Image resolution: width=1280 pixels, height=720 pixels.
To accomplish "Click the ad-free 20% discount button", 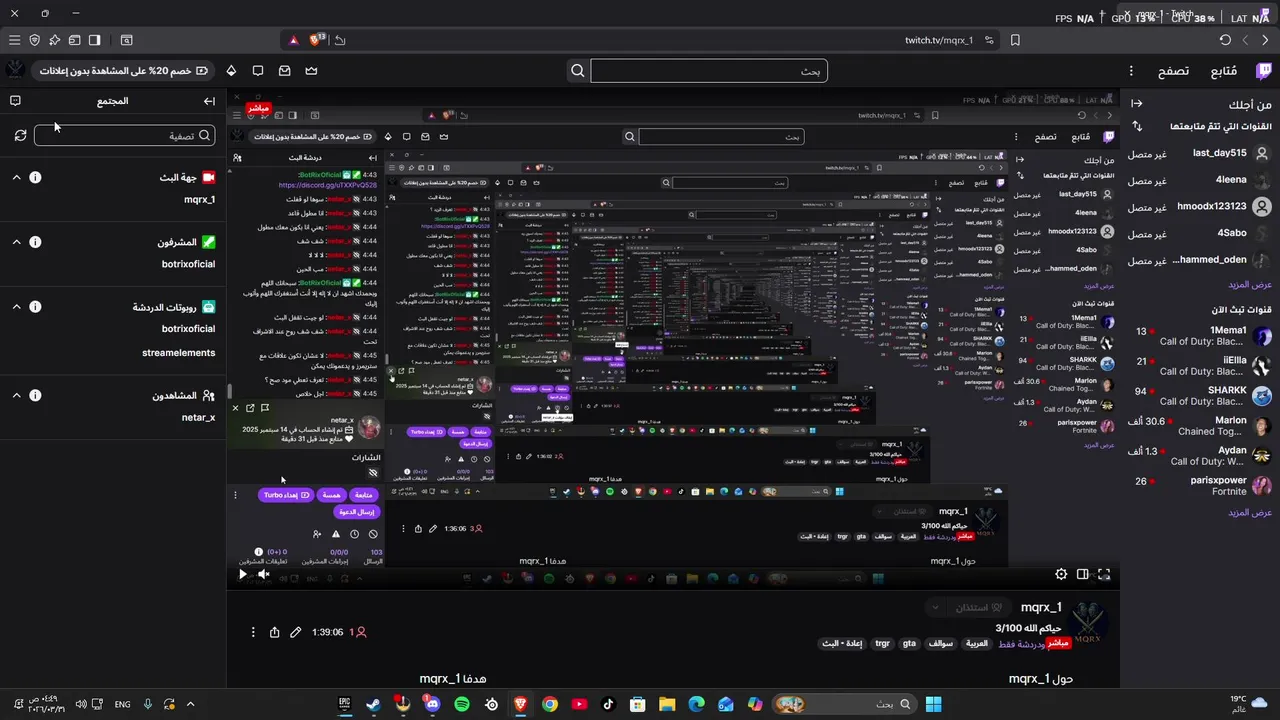I will tap(125, 70).
